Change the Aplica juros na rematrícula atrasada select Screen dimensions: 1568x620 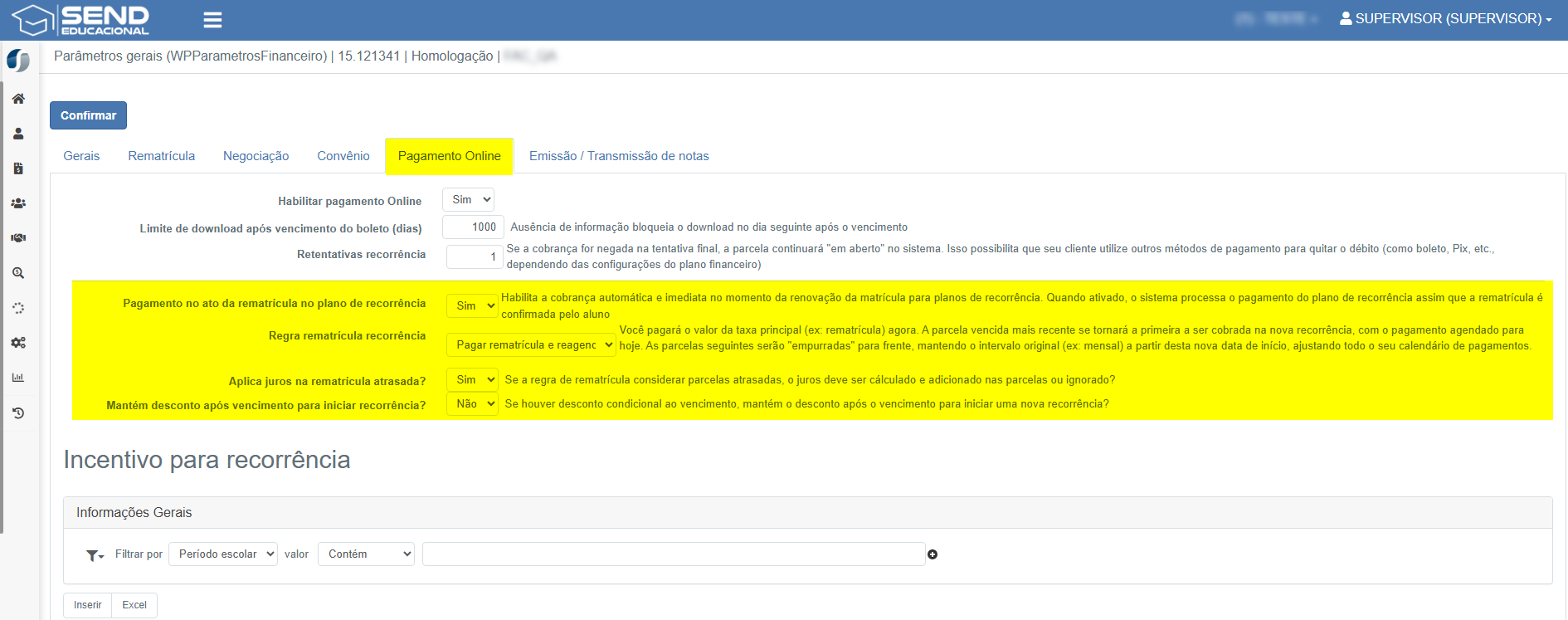click(x=472, y=380)
